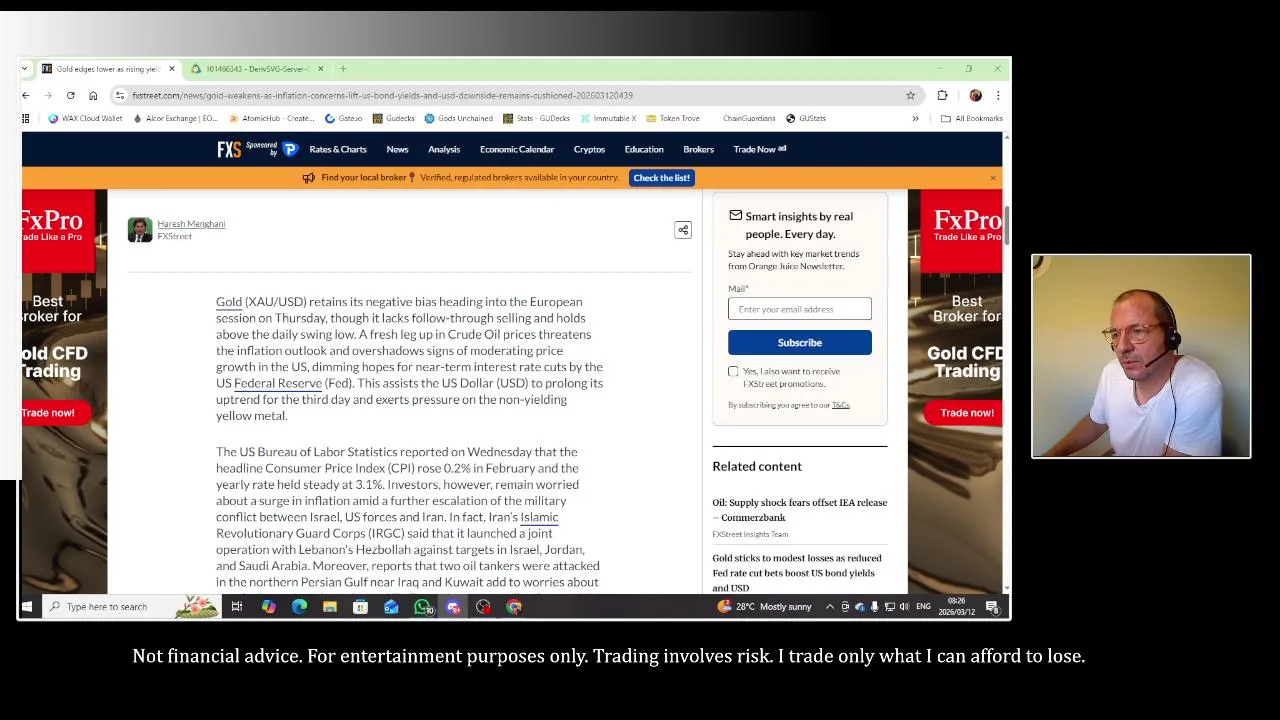Open a new browser tab
Image resolution: width=1280 pixels, height=720 pixels.
point(343,69)
